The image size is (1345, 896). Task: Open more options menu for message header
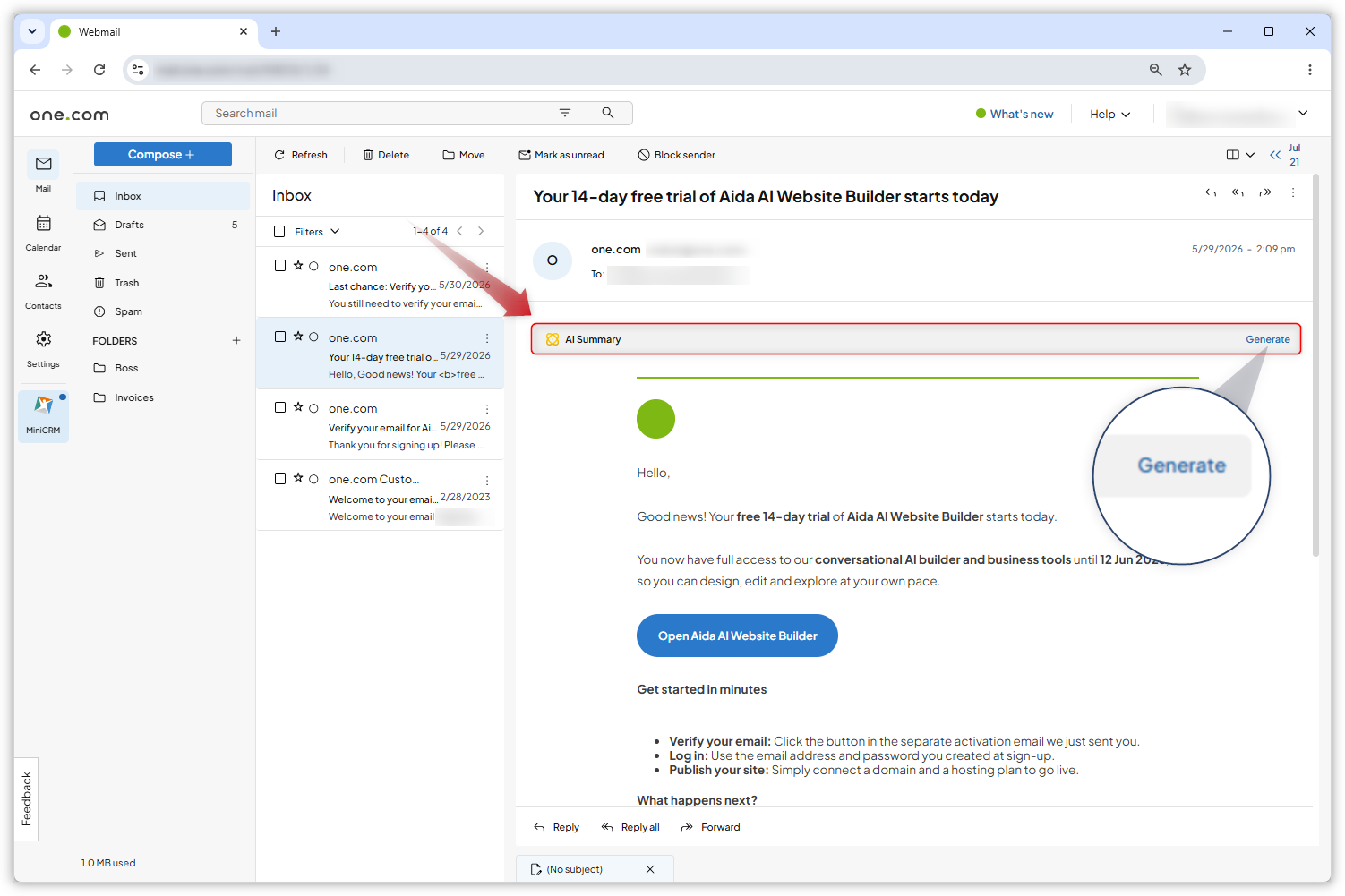[x=1293, y=192]
